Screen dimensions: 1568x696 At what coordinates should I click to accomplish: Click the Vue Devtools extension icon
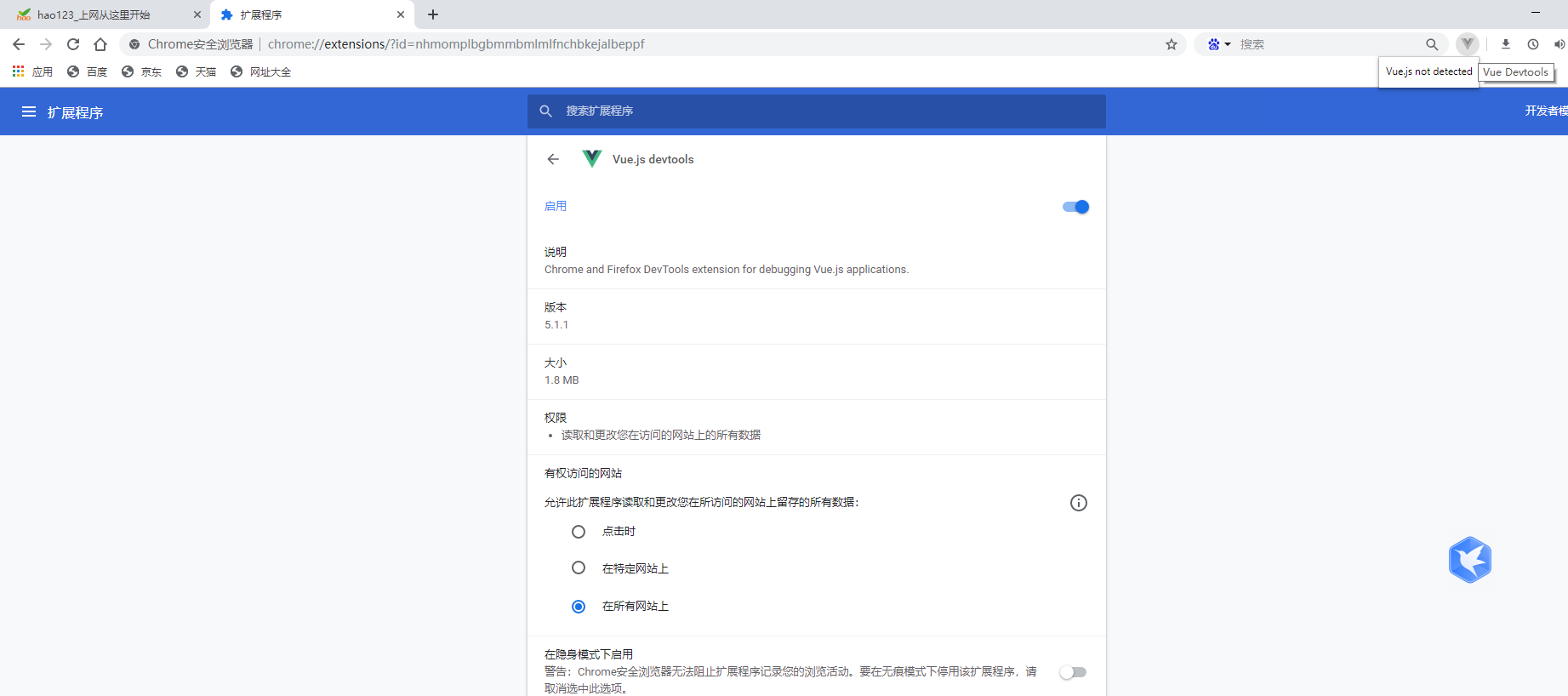tap(1468, 44)
